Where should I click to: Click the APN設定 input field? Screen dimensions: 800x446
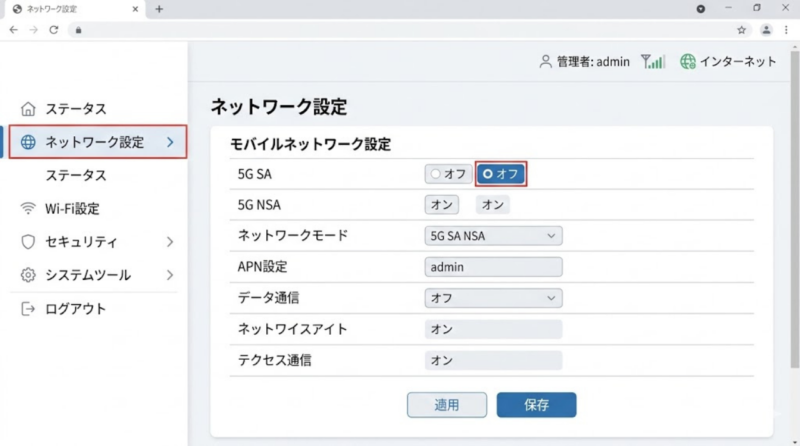coord(493,267)
